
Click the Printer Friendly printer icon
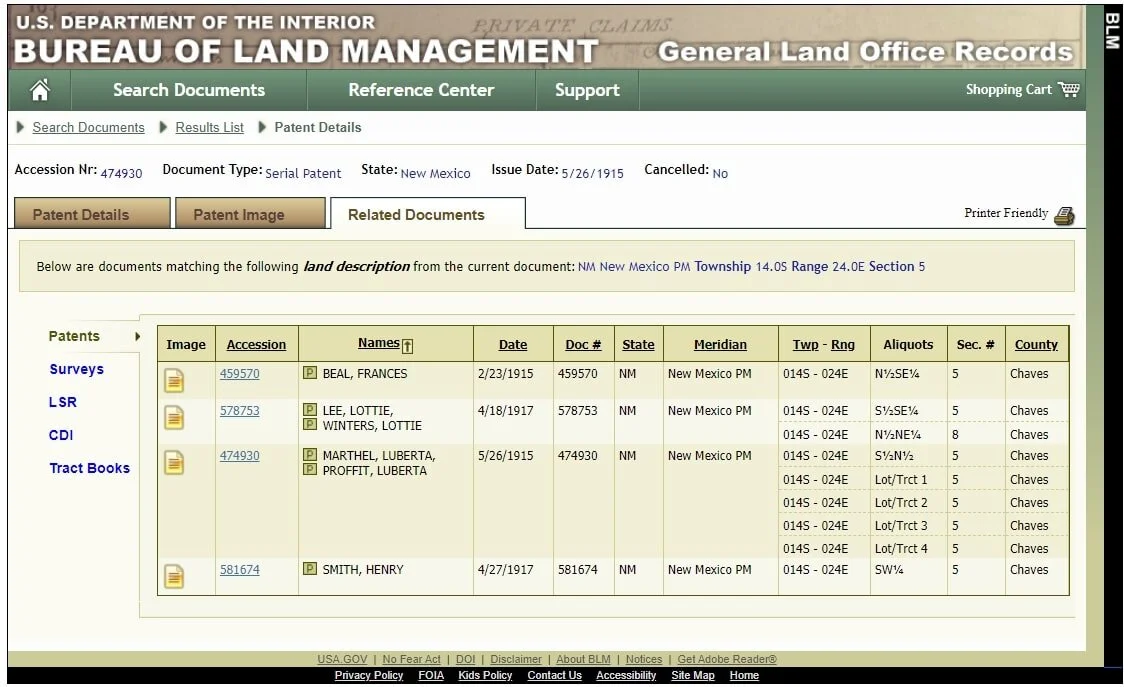pyautogui.click(x=1065, y=215)
